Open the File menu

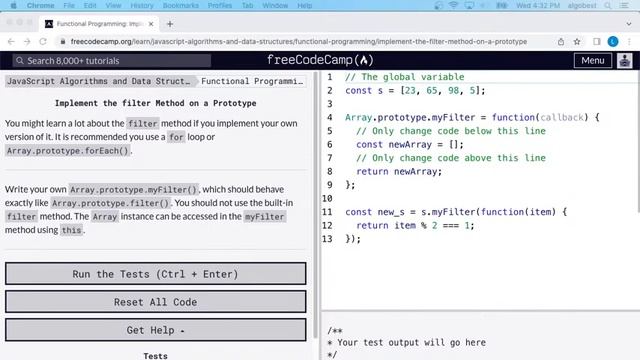coord(69,6)
